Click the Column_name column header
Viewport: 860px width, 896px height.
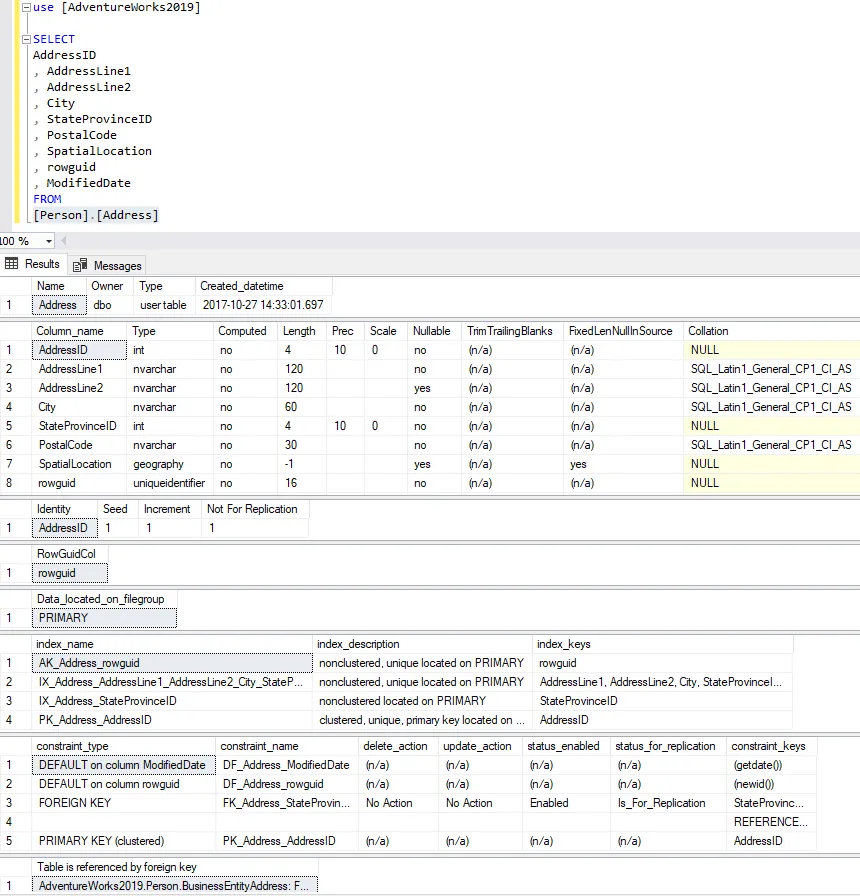pyautogui.click(x=79, y=331)
